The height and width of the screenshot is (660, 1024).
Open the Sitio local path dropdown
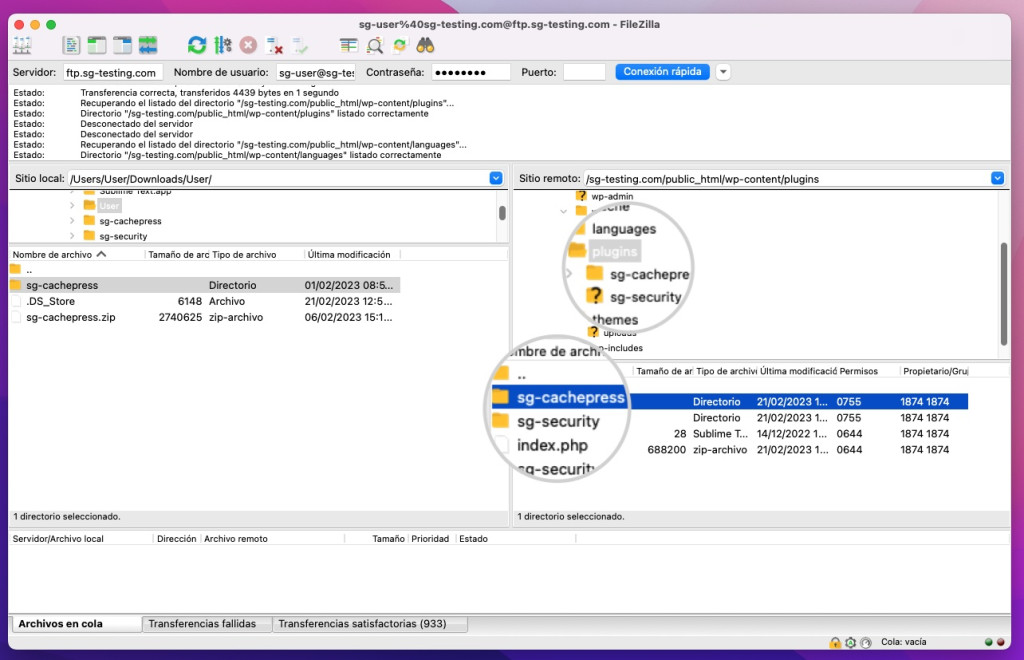pos(496,178)
